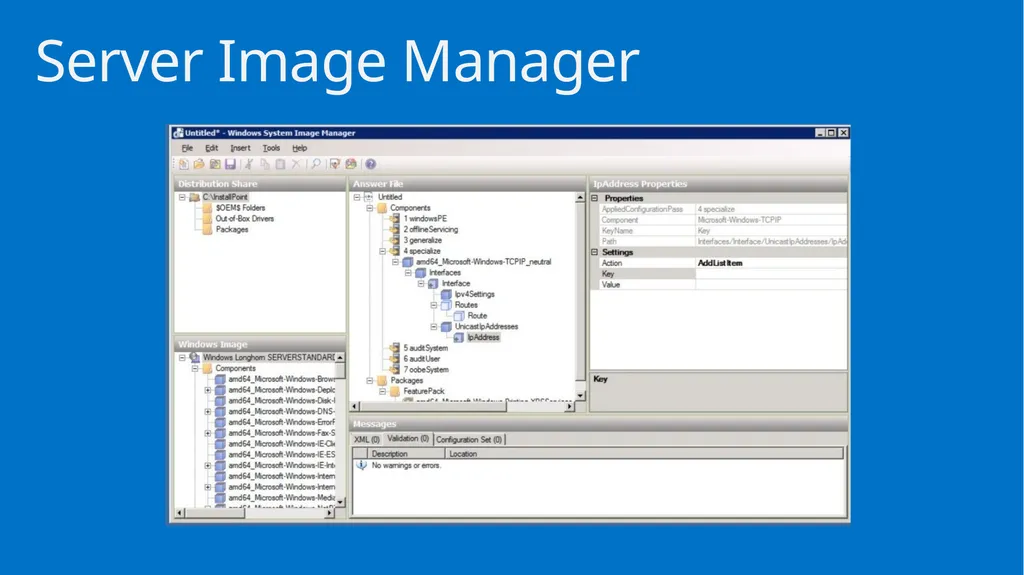Click the 7 oobeSystem pass icon

394,369
